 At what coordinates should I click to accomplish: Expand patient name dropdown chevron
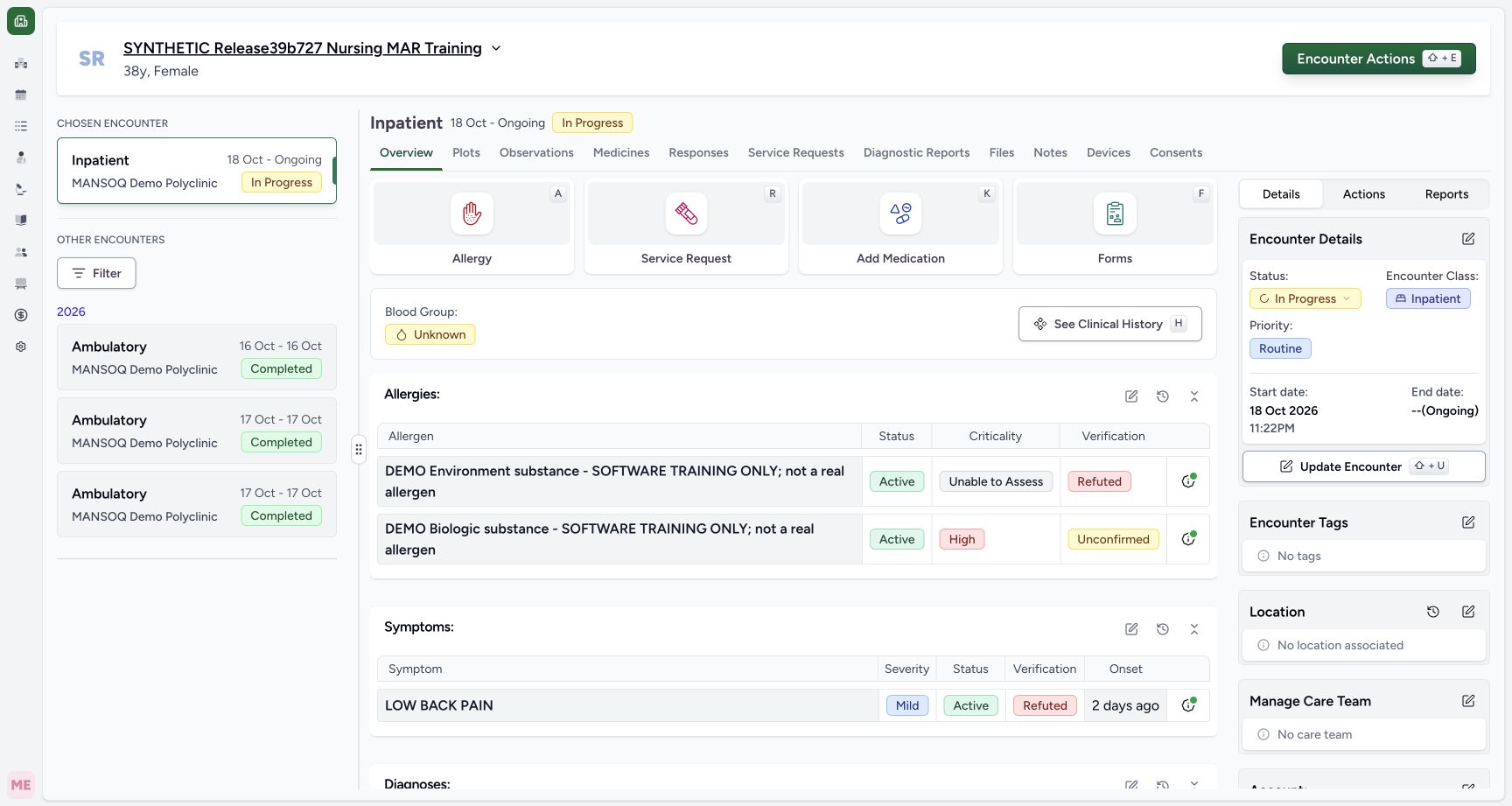(x=496, y=48)
